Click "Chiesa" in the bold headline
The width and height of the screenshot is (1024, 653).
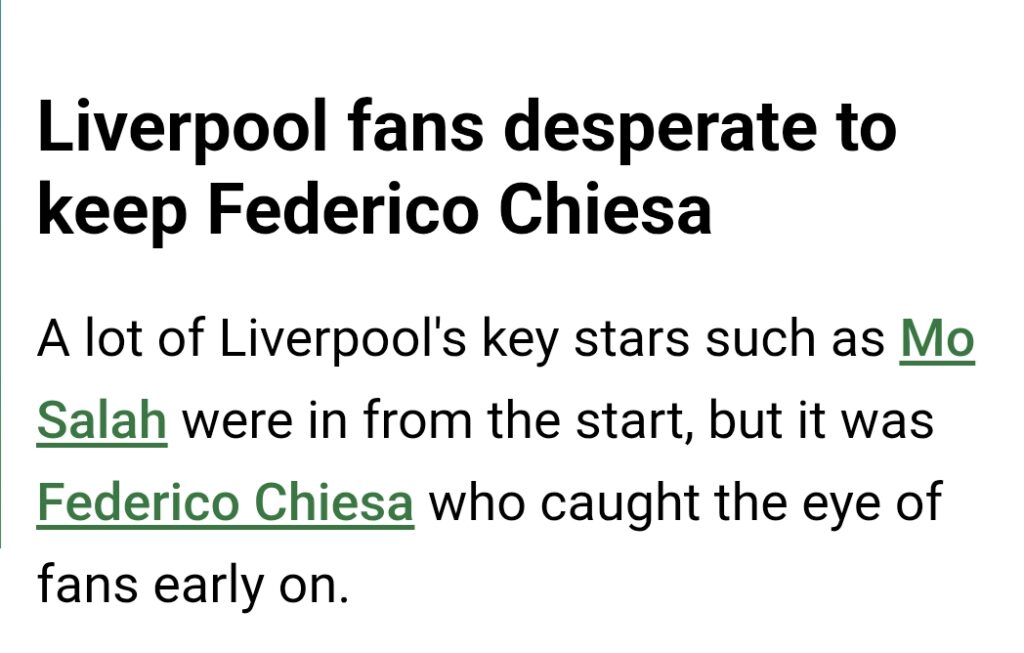[x=605, y=211]
